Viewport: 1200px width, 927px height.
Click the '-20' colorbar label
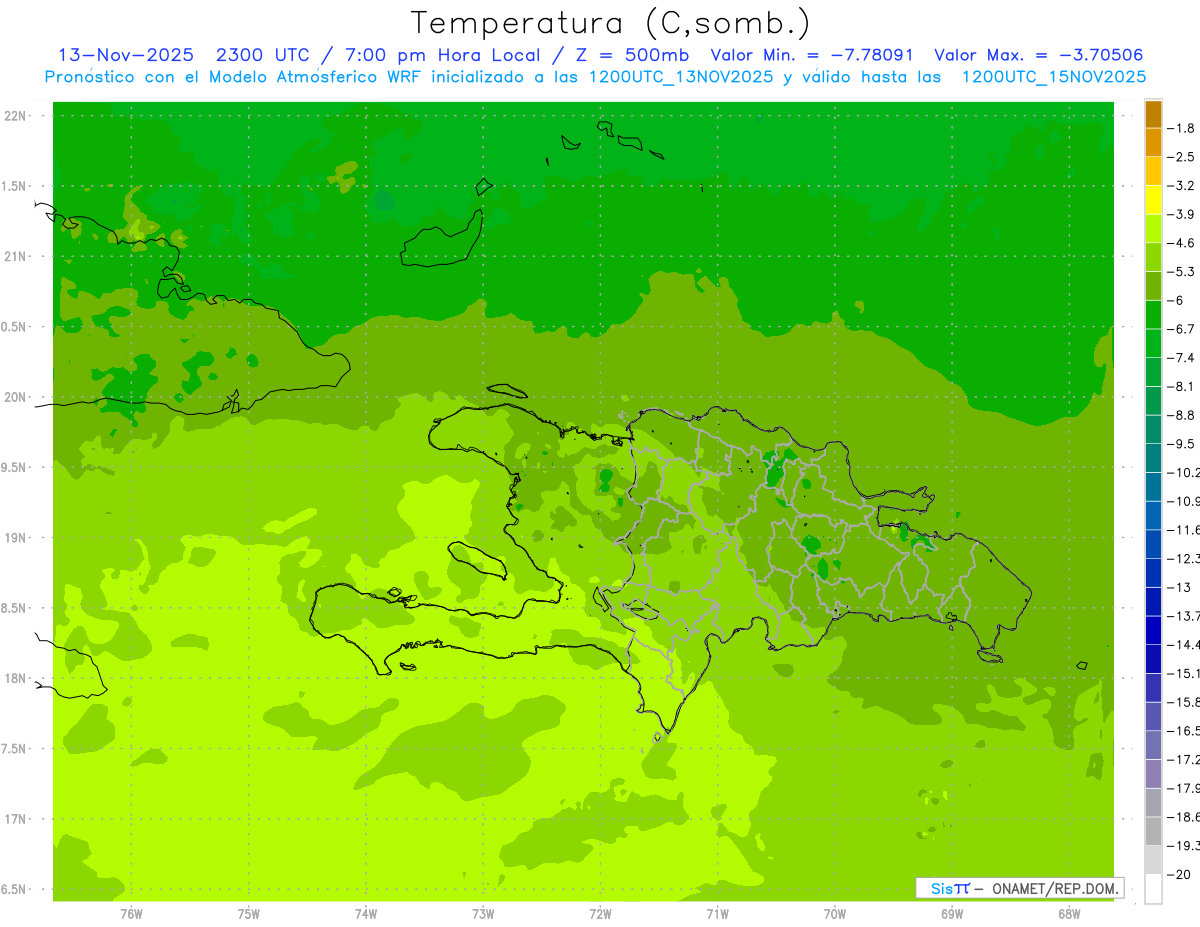[1181, 875]
